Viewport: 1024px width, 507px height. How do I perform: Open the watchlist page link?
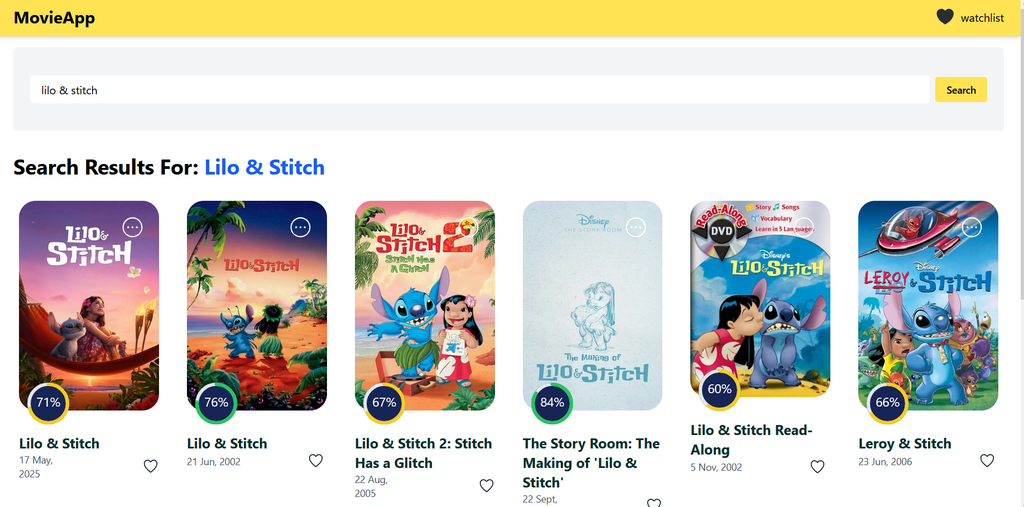click(x=982, y=18)
